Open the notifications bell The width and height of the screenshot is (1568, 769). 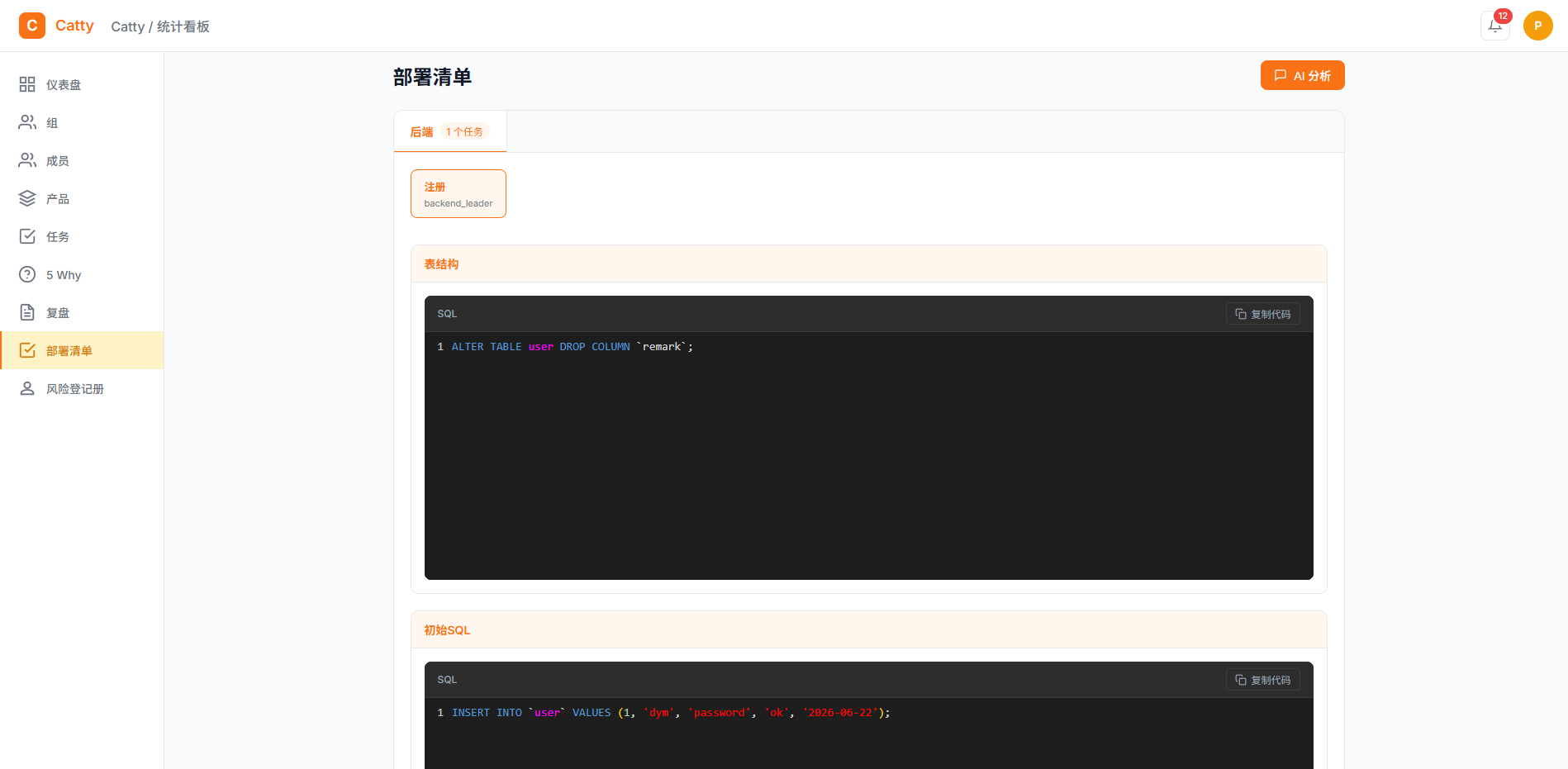pos(1495,26)
